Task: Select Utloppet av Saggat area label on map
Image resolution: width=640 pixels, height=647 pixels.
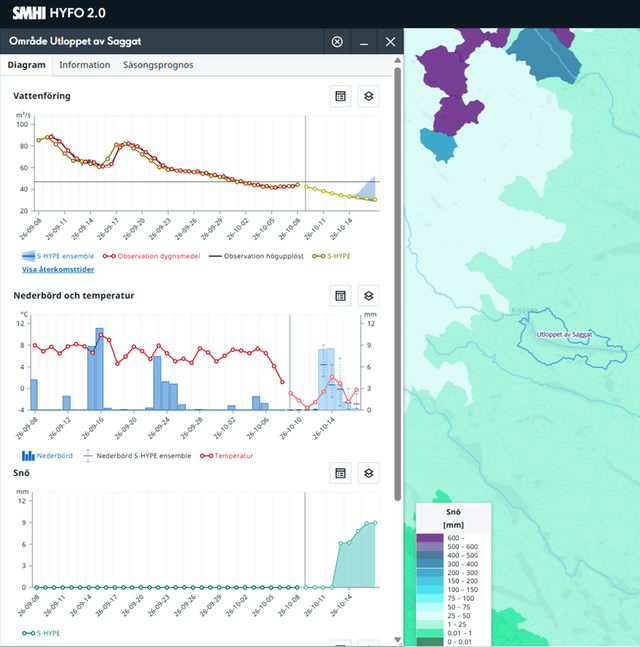Action: 564,334
